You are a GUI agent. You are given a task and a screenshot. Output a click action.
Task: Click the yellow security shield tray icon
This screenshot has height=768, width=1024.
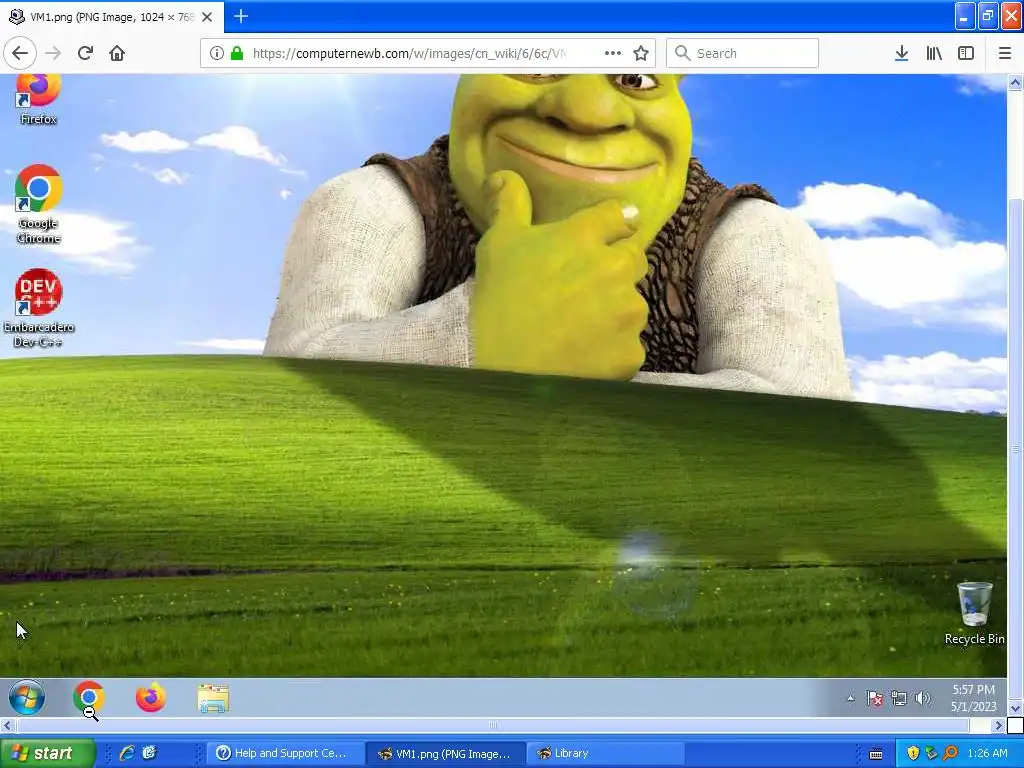(x=913, y=753)
